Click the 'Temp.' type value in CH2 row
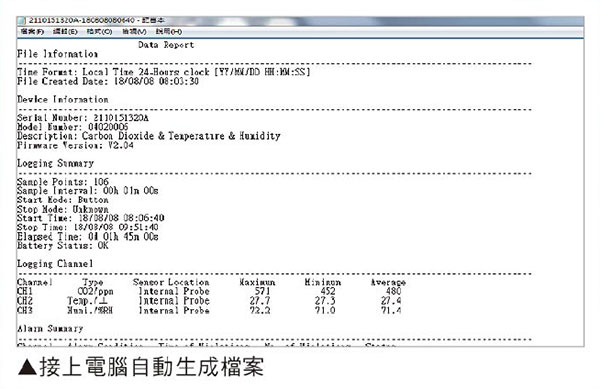This screenshot has height=389, width=600. click(88, 301)
